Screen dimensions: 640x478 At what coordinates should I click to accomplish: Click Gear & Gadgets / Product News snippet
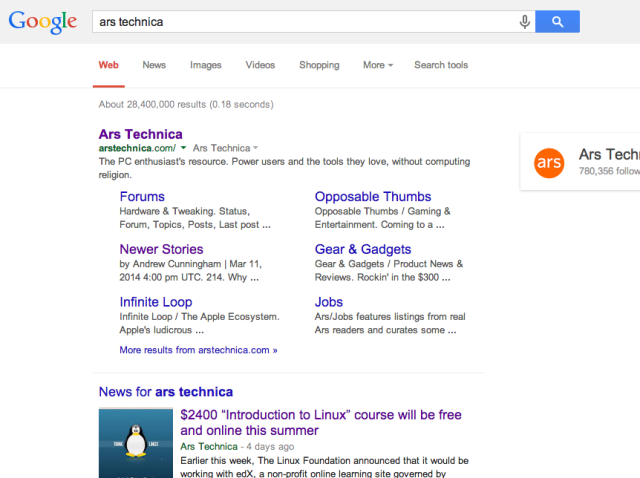tap(389, 270)
